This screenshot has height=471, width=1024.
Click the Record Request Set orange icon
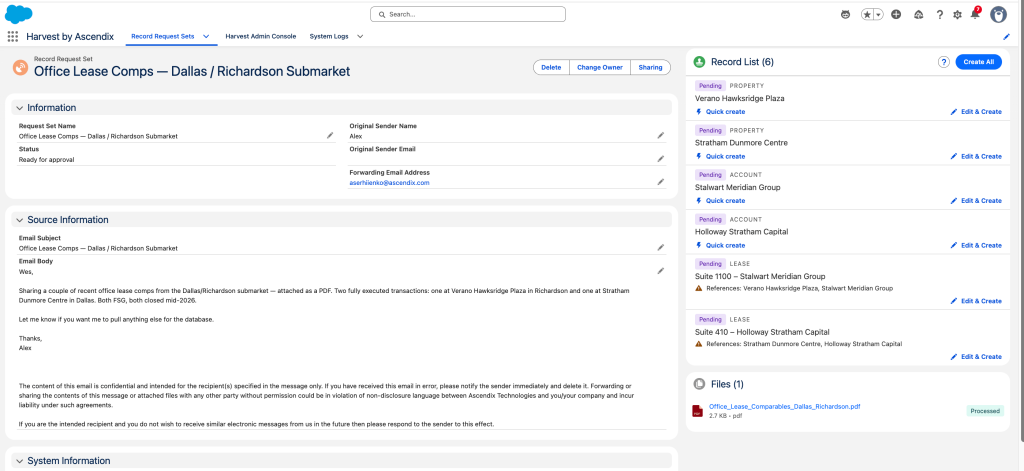click(20, 67)
